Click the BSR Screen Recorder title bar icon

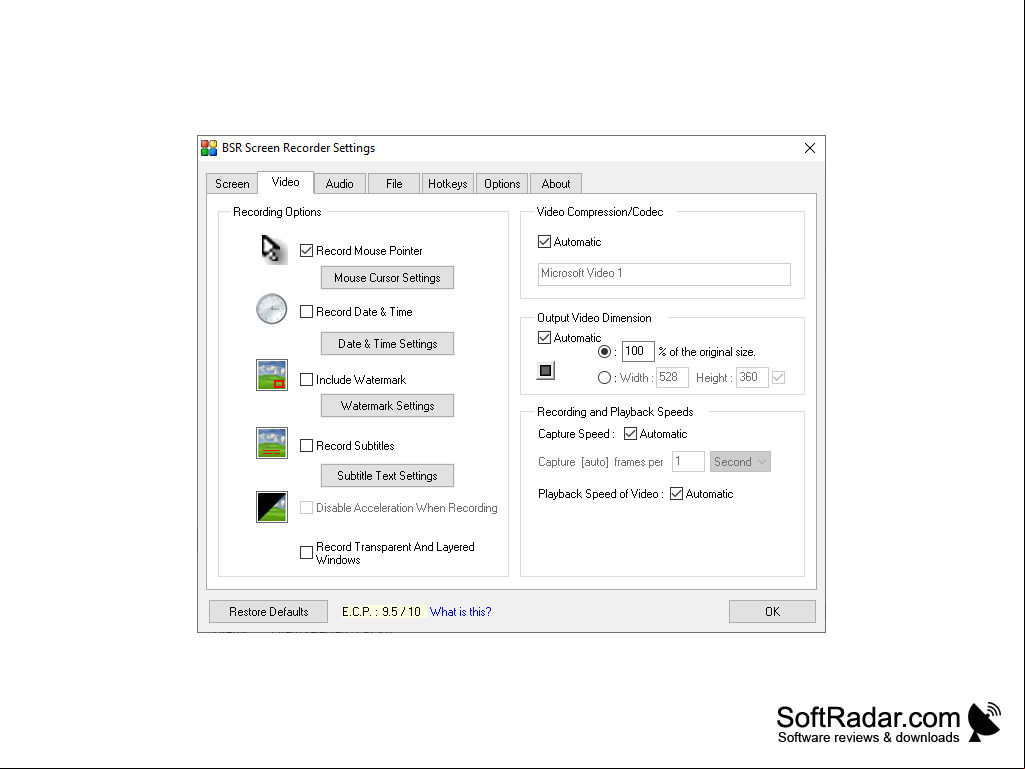point(209,148)
